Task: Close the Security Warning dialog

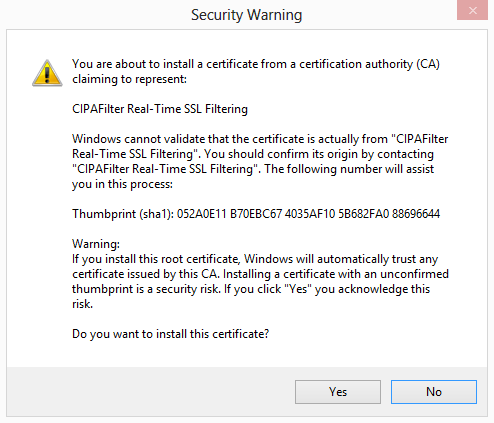Action: [472, 10]
